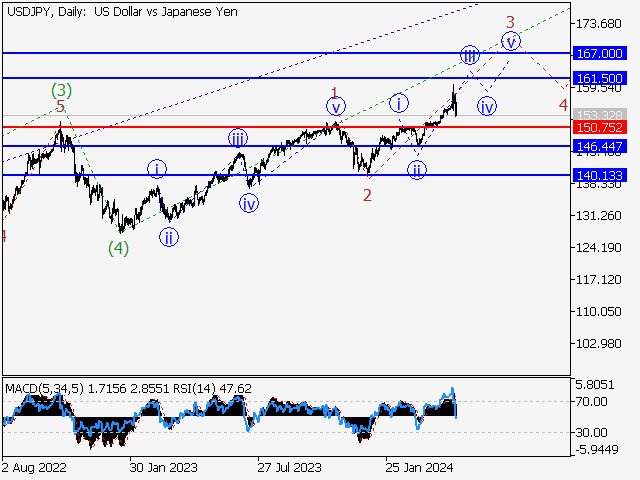Click the 110.050 price axis value
Image resolution: width=640 pixels, height=480 pixels.
click(598, 311)
